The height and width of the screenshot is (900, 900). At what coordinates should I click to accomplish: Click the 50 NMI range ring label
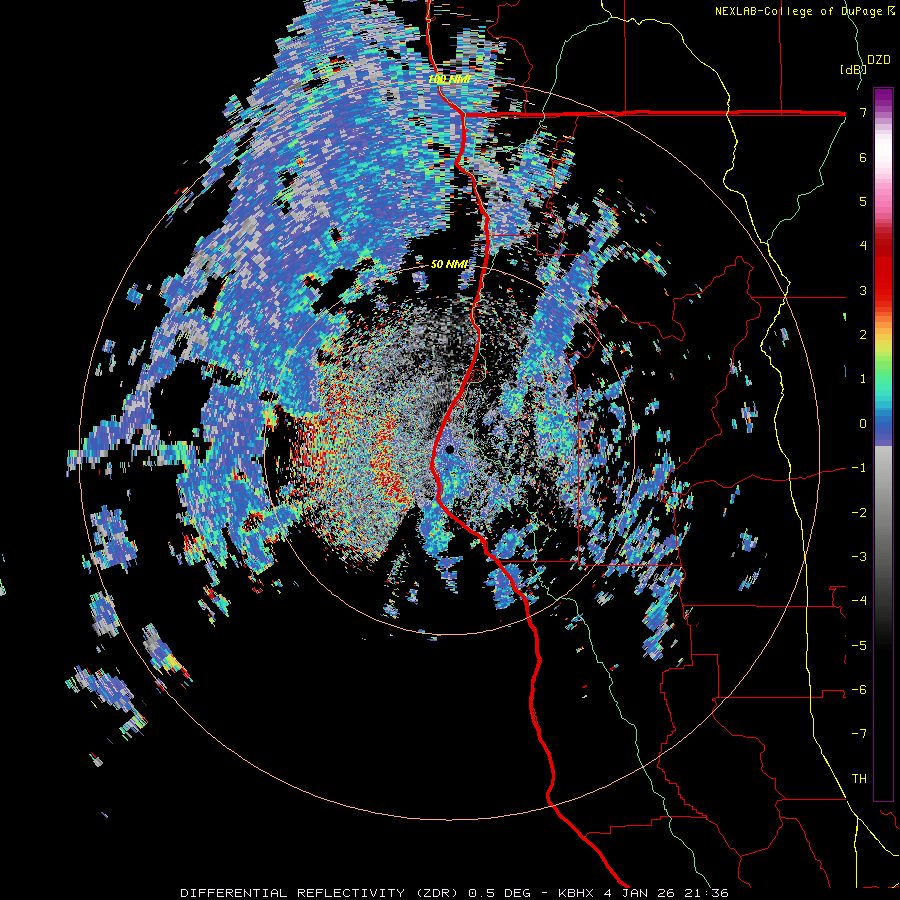[450, 264]
